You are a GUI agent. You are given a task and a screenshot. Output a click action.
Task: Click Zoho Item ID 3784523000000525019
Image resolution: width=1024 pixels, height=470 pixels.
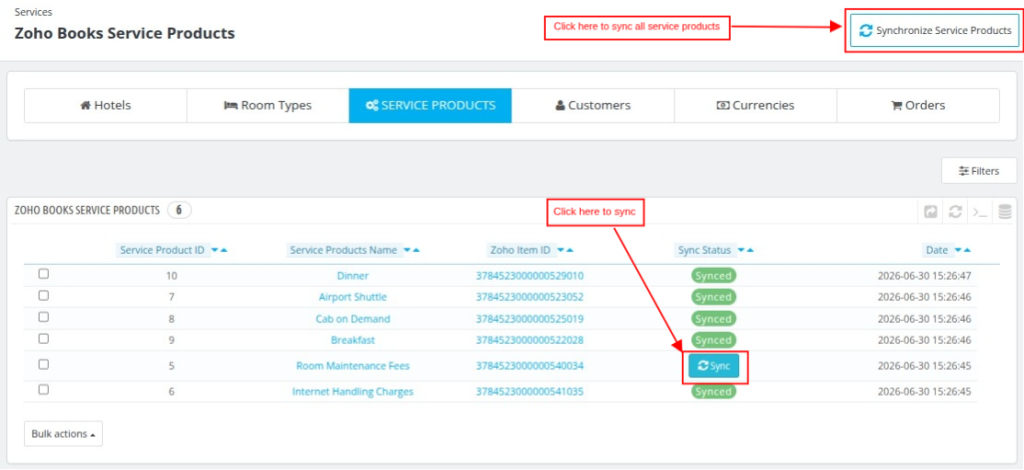click(x=530, y=319)
